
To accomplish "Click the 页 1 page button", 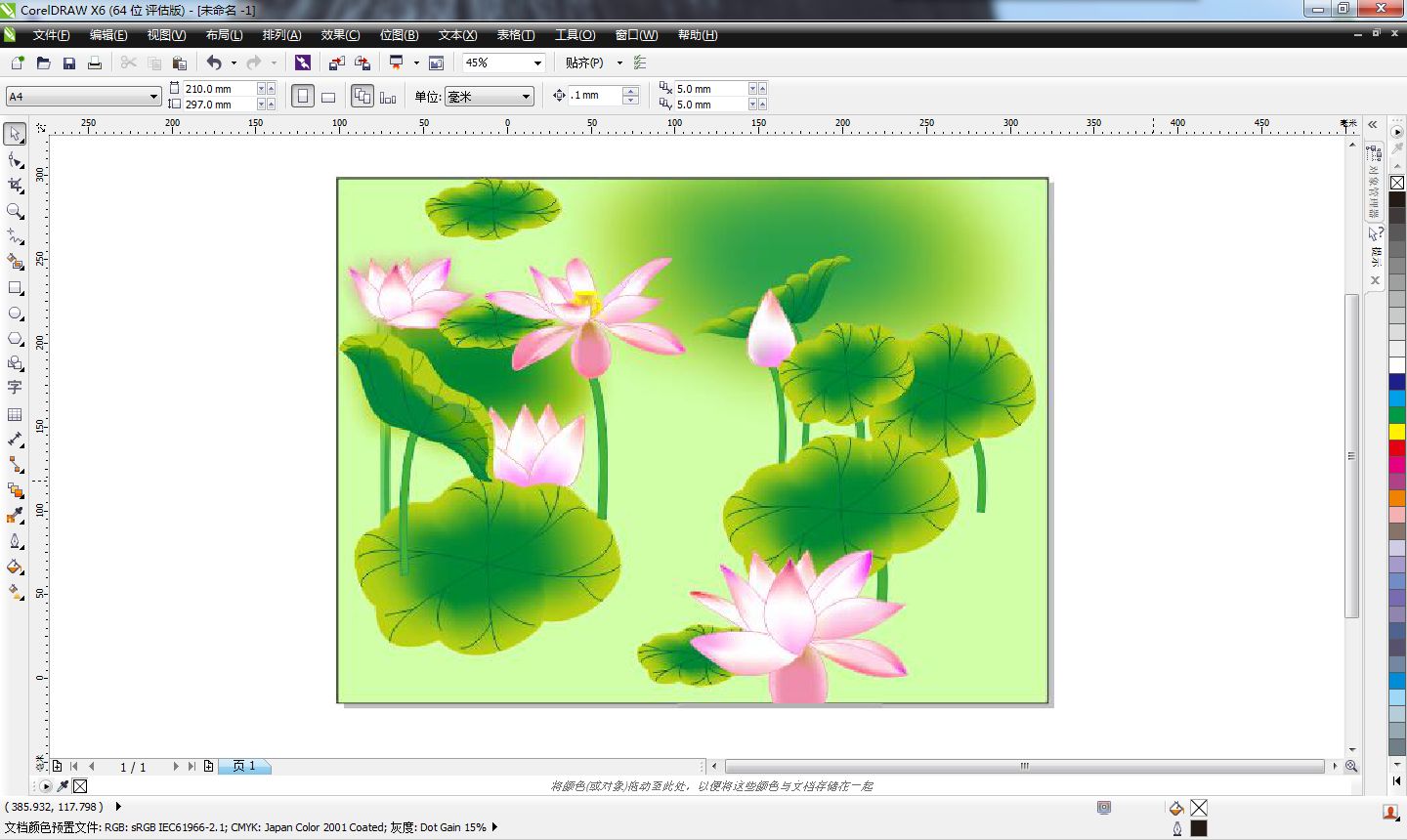I will [244, 767].
